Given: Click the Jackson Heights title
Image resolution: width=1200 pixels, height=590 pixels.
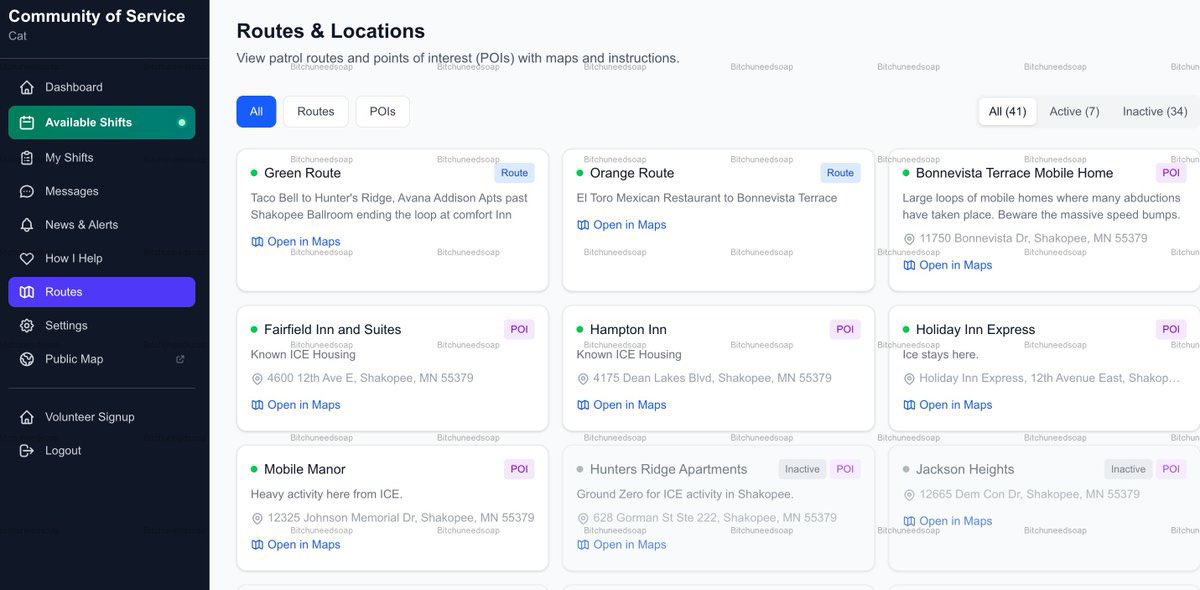Looking at the screenshot, I should [965, 470].
